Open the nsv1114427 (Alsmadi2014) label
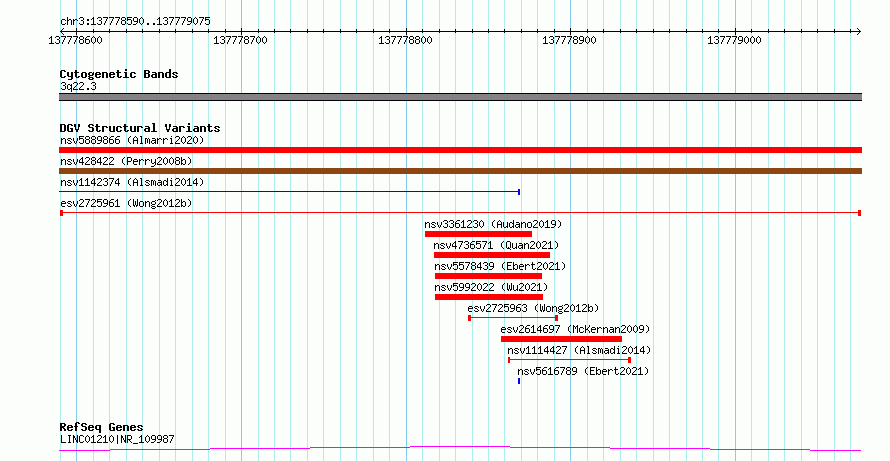 (x=579, y=350)
